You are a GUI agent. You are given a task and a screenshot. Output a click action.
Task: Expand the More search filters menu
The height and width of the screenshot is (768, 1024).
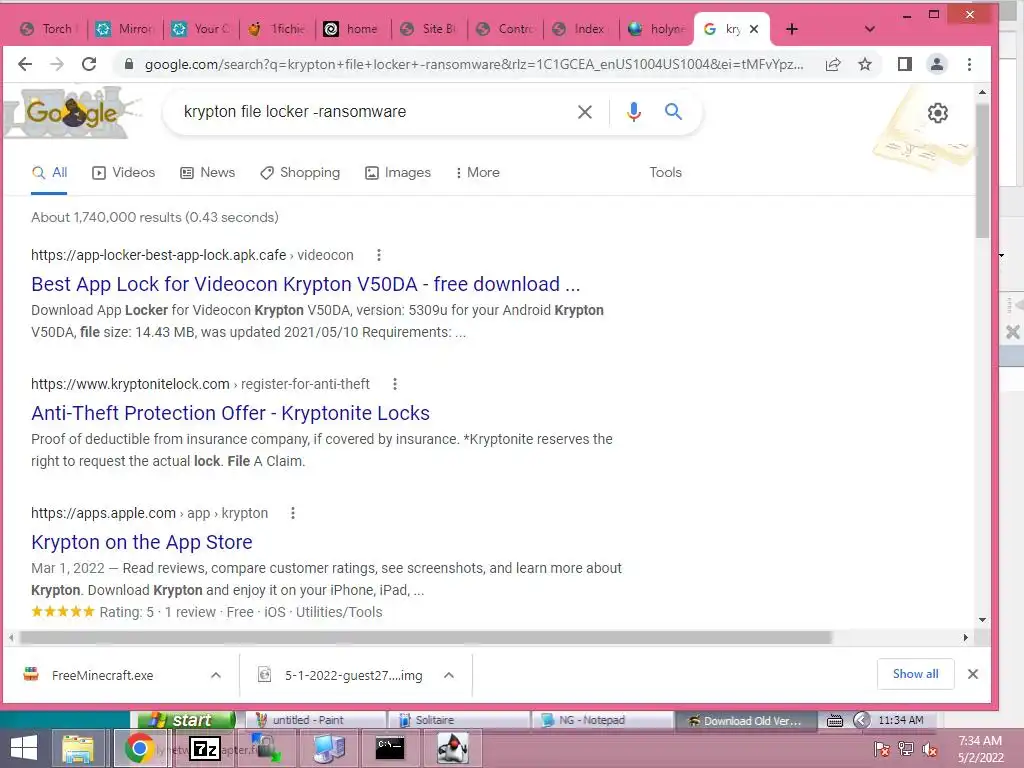click(477, 172)
